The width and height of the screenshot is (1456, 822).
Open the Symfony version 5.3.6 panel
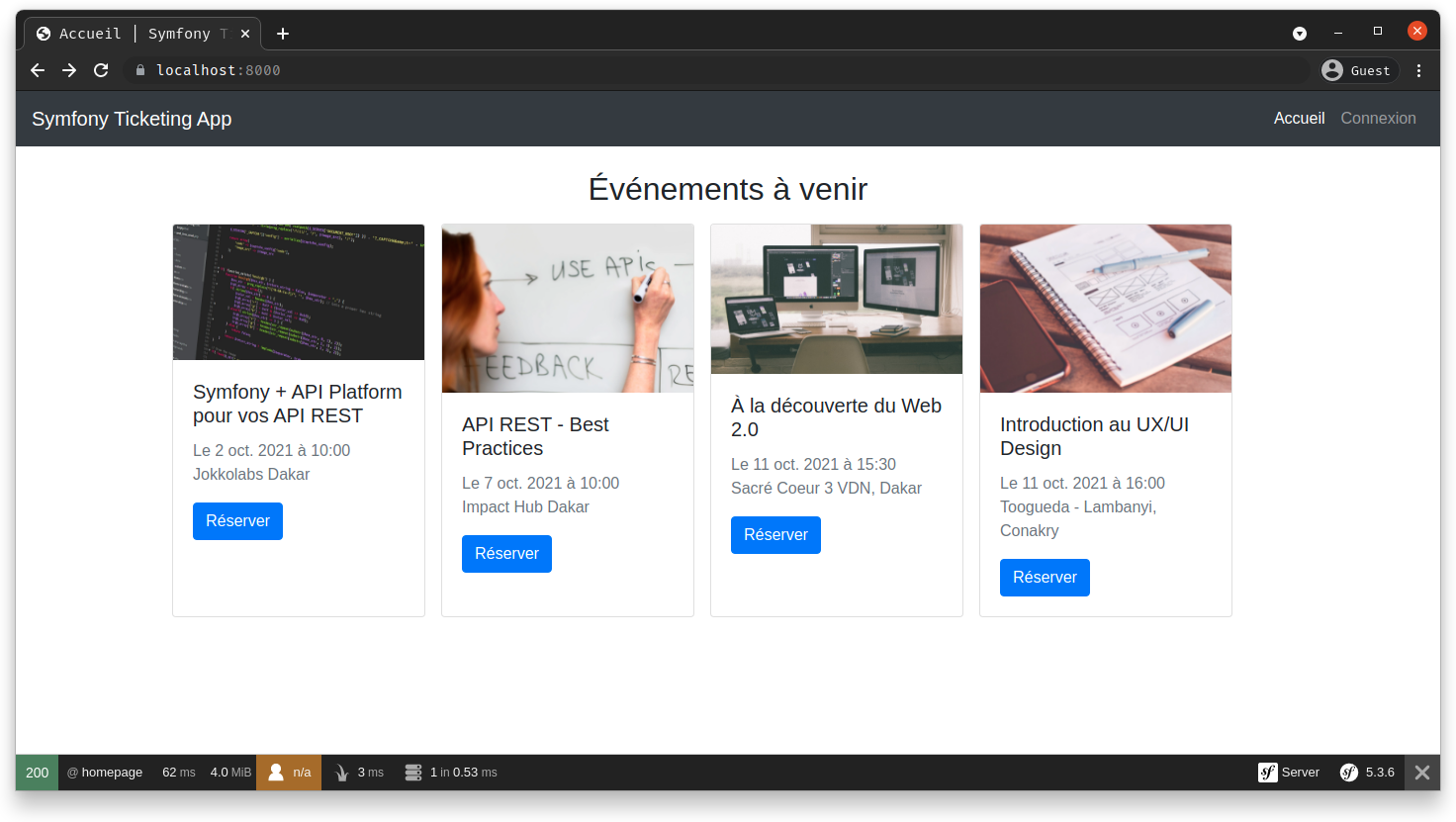[x=1367, y=773]
